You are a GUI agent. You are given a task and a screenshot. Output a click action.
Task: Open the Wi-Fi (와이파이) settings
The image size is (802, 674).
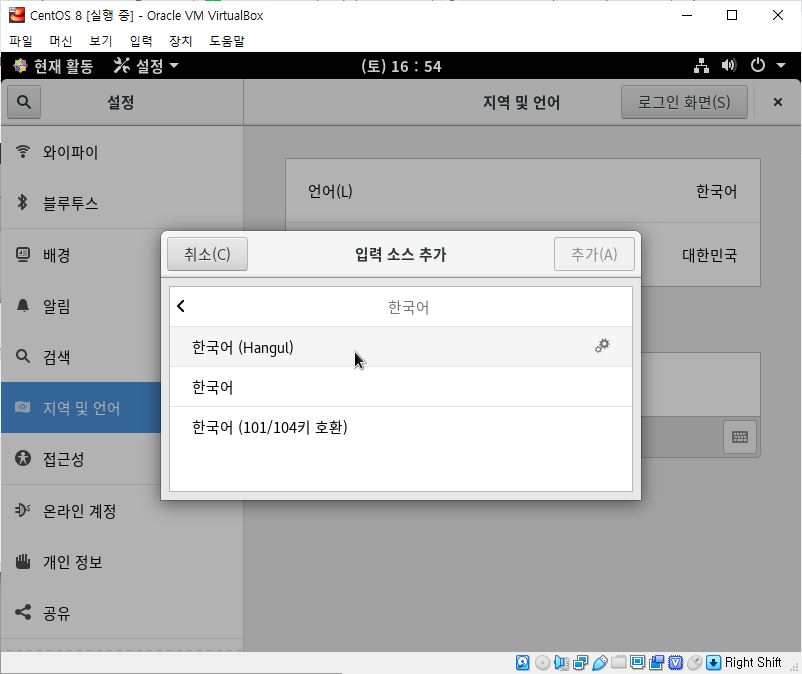(x=122, y=152)
